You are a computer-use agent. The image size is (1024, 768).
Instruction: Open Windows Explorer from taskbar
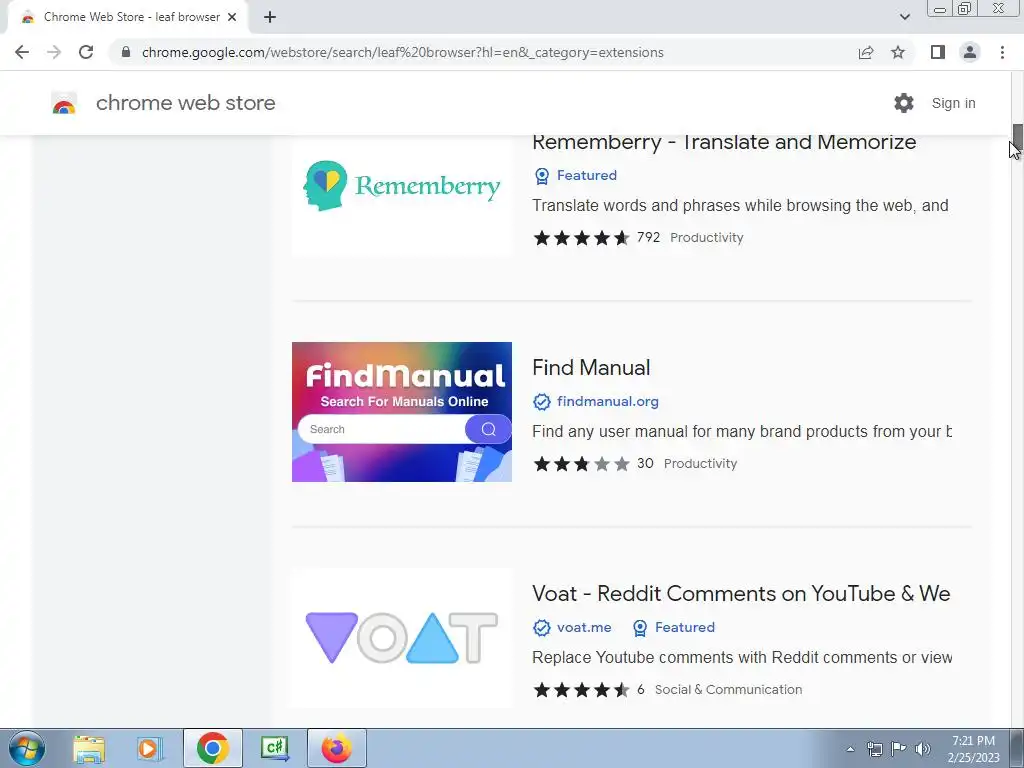(x=89, y=748)
